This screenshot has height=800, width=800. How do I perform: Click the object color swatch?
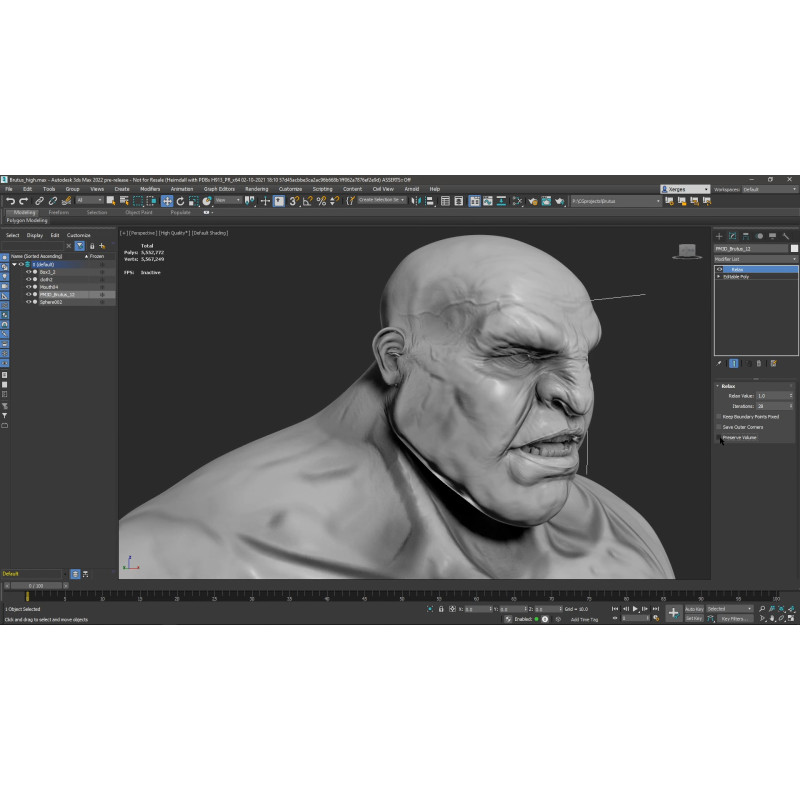coord(794,248)
